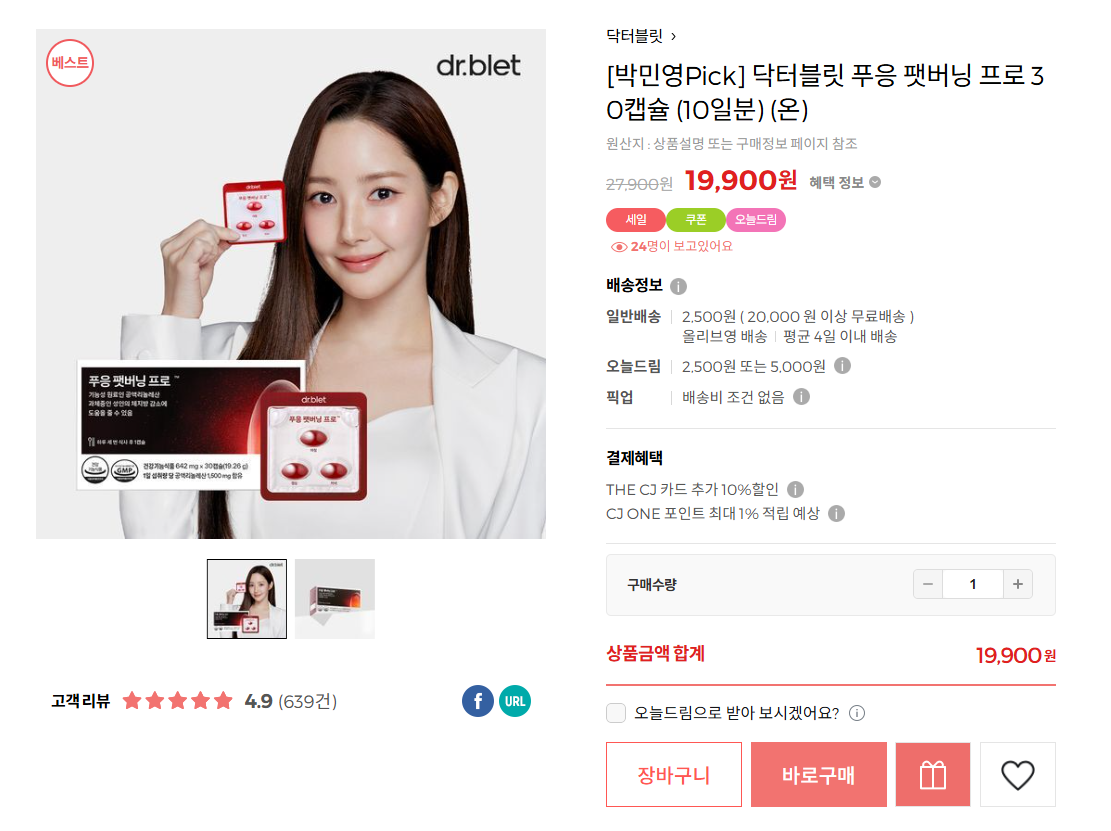This screenshot has height=831, width=1111.
Task: Add product to wishlist heart icon
Action: click(1017, 774)
